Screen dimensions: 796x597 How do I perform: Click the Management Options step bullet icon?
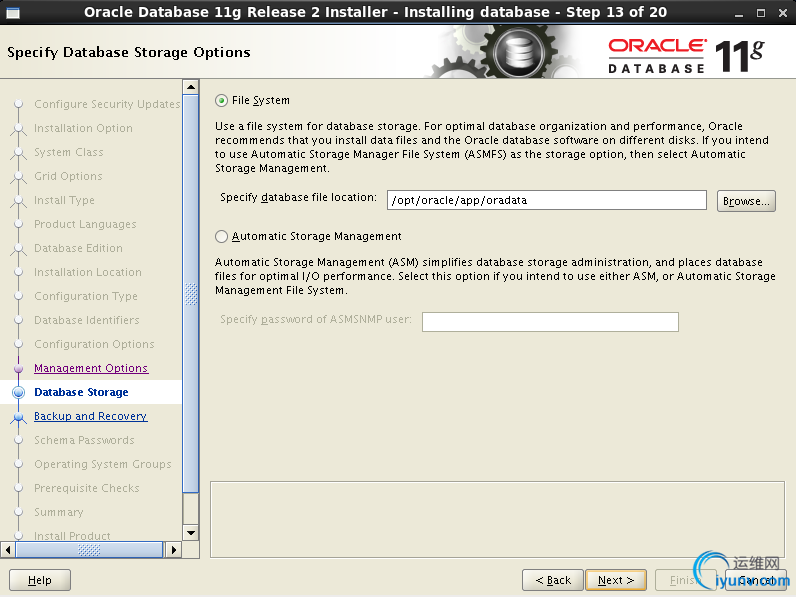(x=18, y=369)
